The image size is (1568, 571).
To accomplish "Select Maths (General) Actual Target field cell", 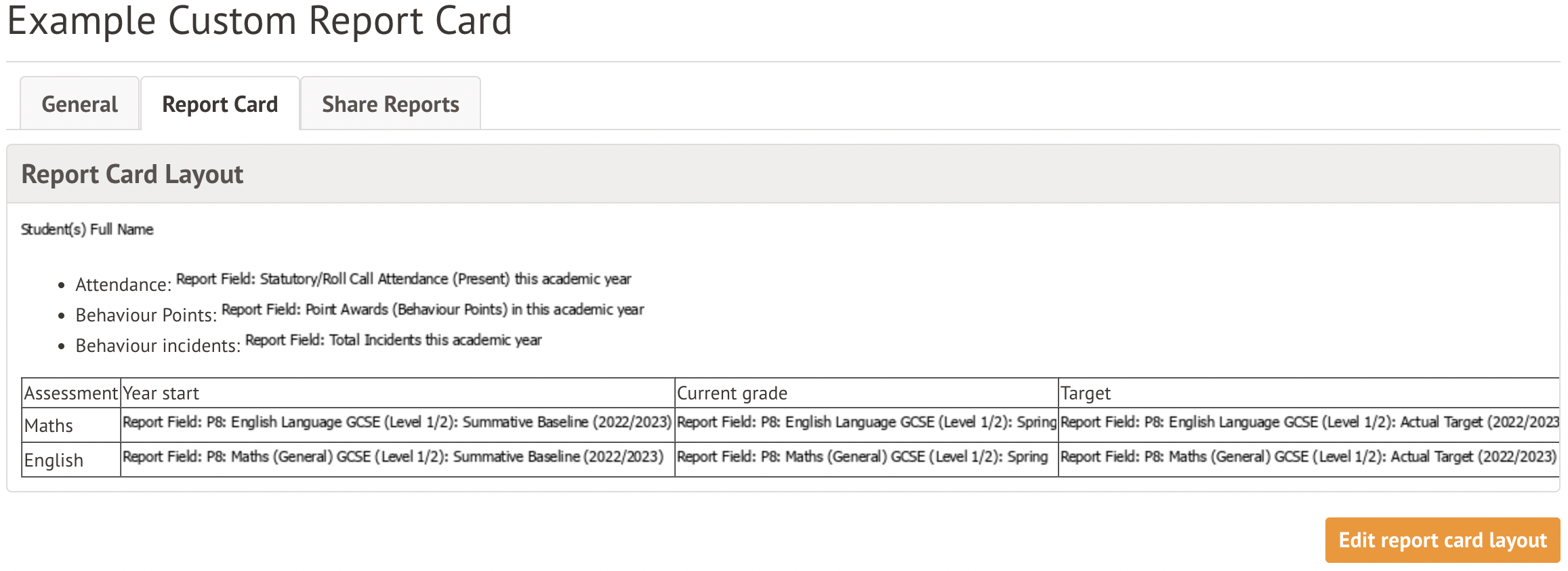I will (x=1308, y=457).
